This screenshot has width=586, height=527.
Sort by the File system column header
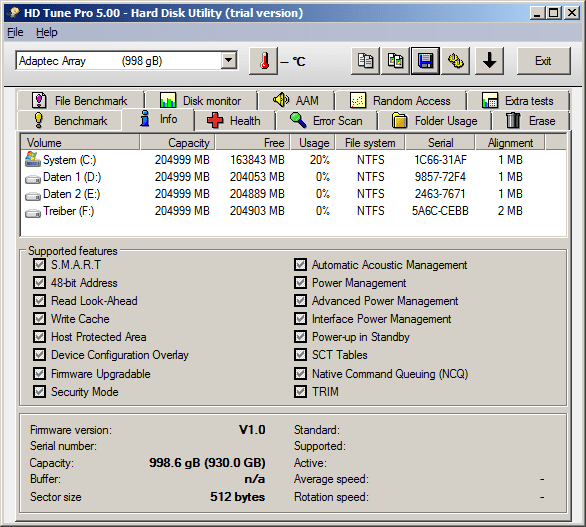[370, 143]
